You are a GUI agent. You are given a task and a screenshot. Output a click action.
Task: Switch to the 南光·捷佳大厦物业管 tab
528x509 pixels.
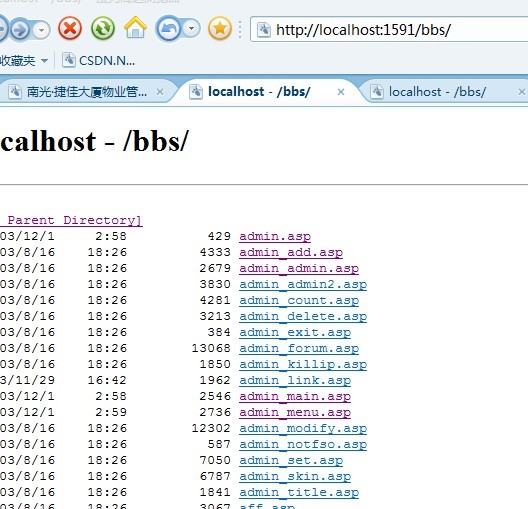click(87, 92)
